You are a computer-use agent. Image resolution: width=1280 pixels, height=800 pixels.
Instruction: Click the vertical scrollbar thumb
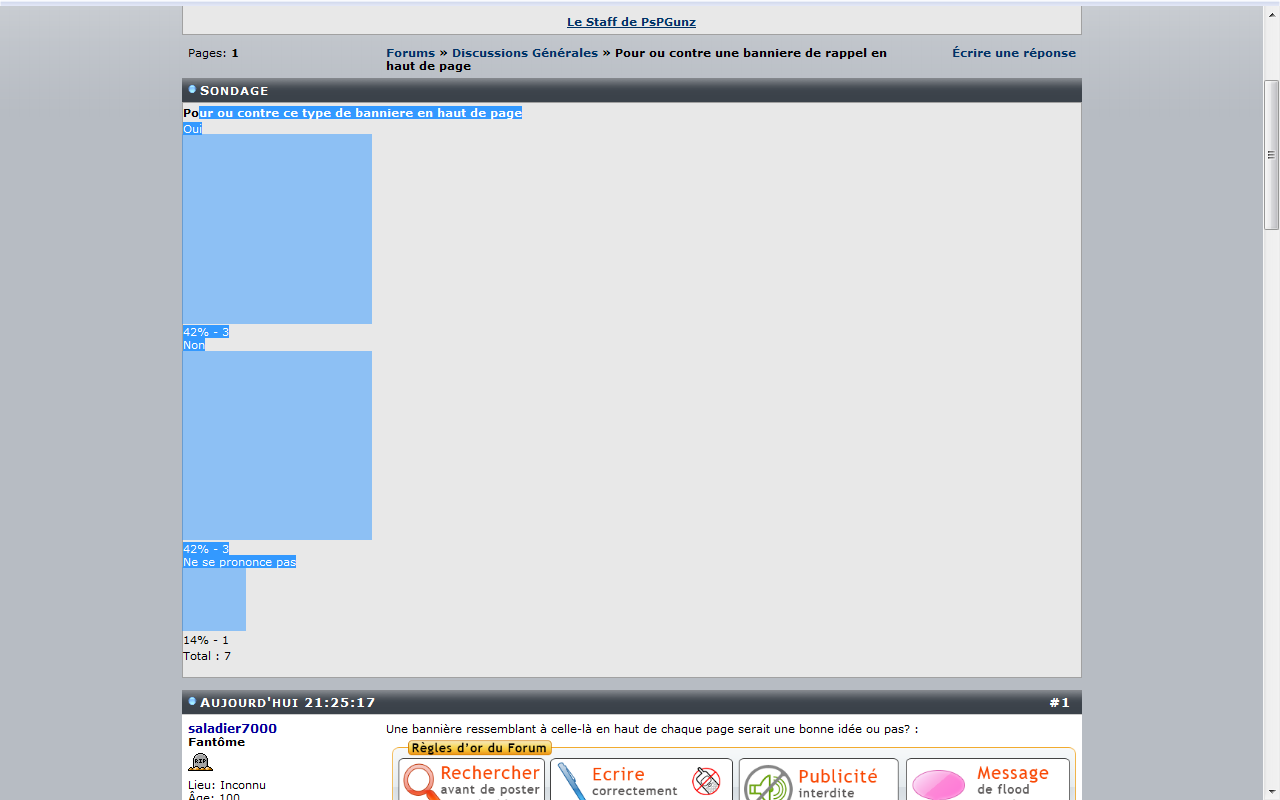tap(1271, 155)
